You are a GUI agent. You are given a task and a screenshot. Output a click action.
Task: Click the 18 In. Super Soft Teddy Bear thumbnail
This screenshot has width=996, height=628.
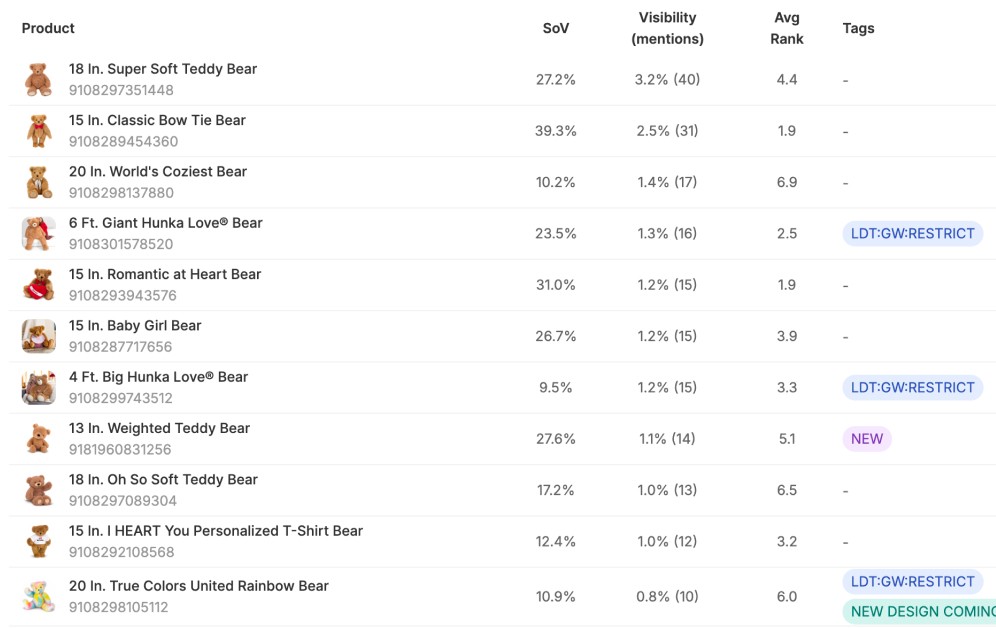tap(38, 80)
